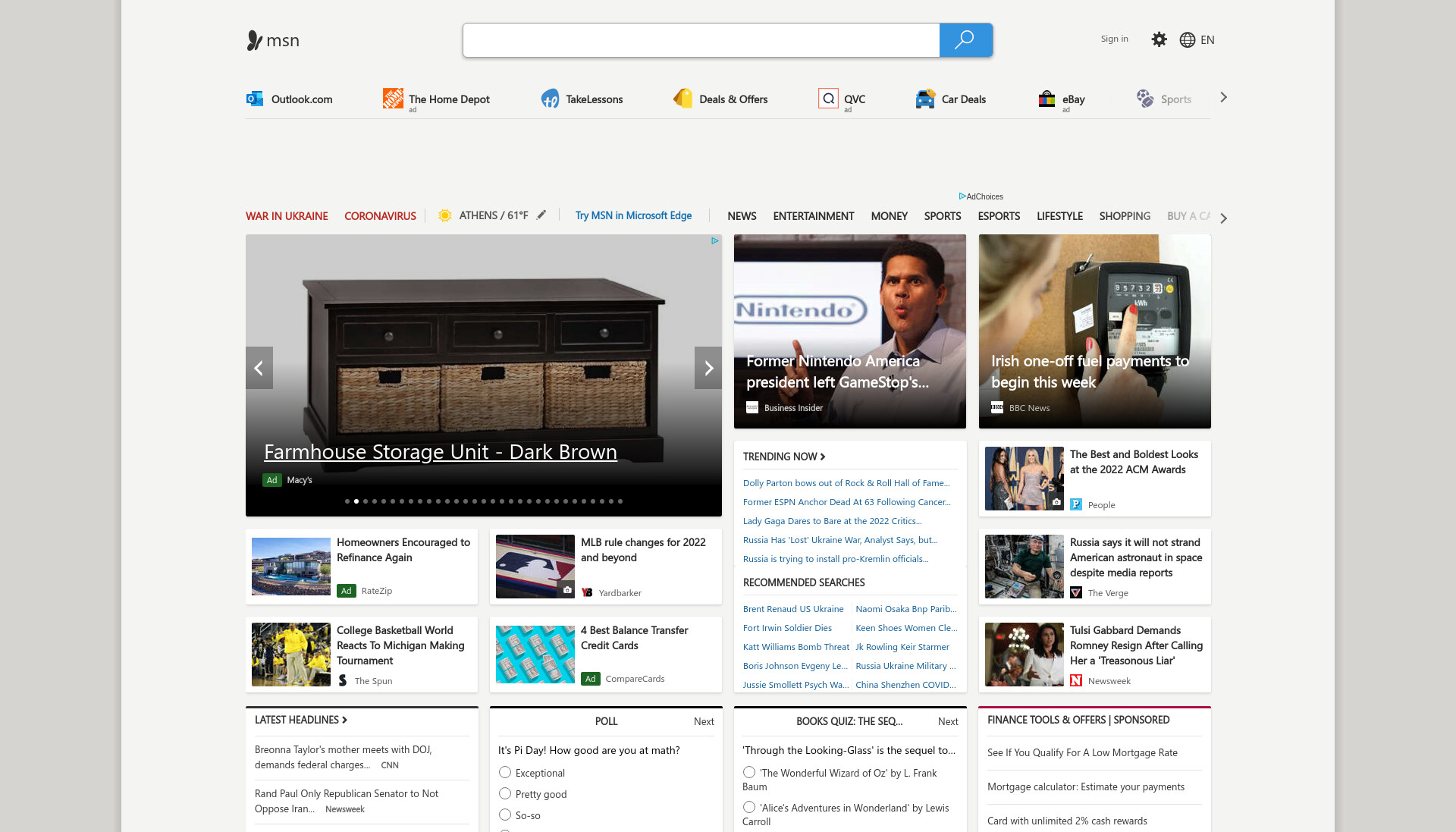Open Outlook.com icon shortcut
Screen dimensions: 1456x832
point(254,99)
